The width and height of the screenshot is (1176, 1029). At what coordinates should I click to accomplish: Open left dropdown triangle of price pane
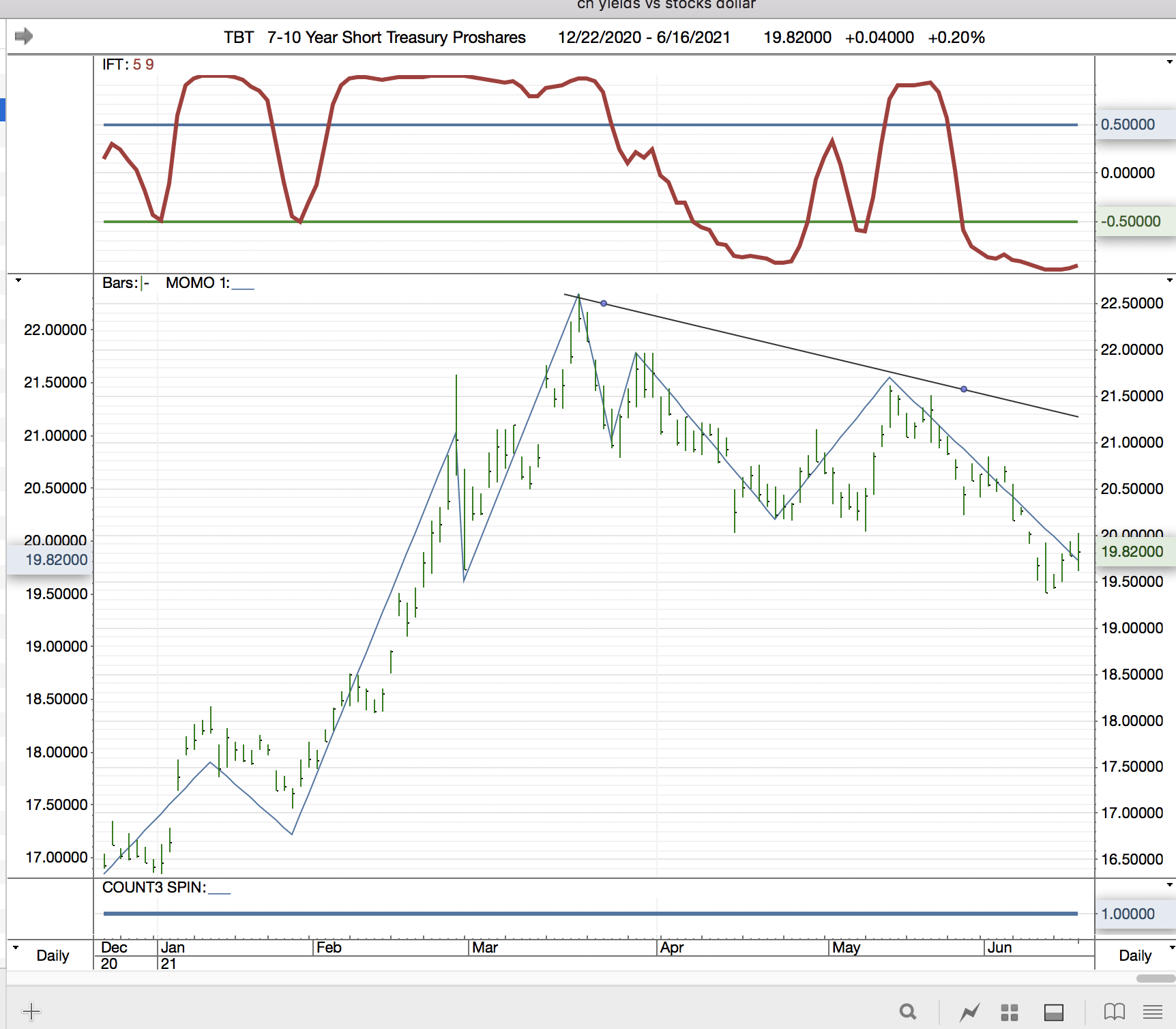(18, 280)
